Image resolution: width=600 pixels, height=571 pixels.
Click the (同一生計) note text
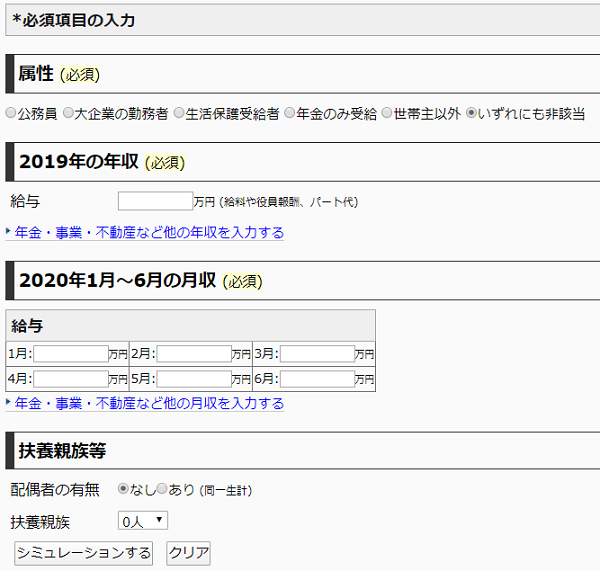coord(226,491)
